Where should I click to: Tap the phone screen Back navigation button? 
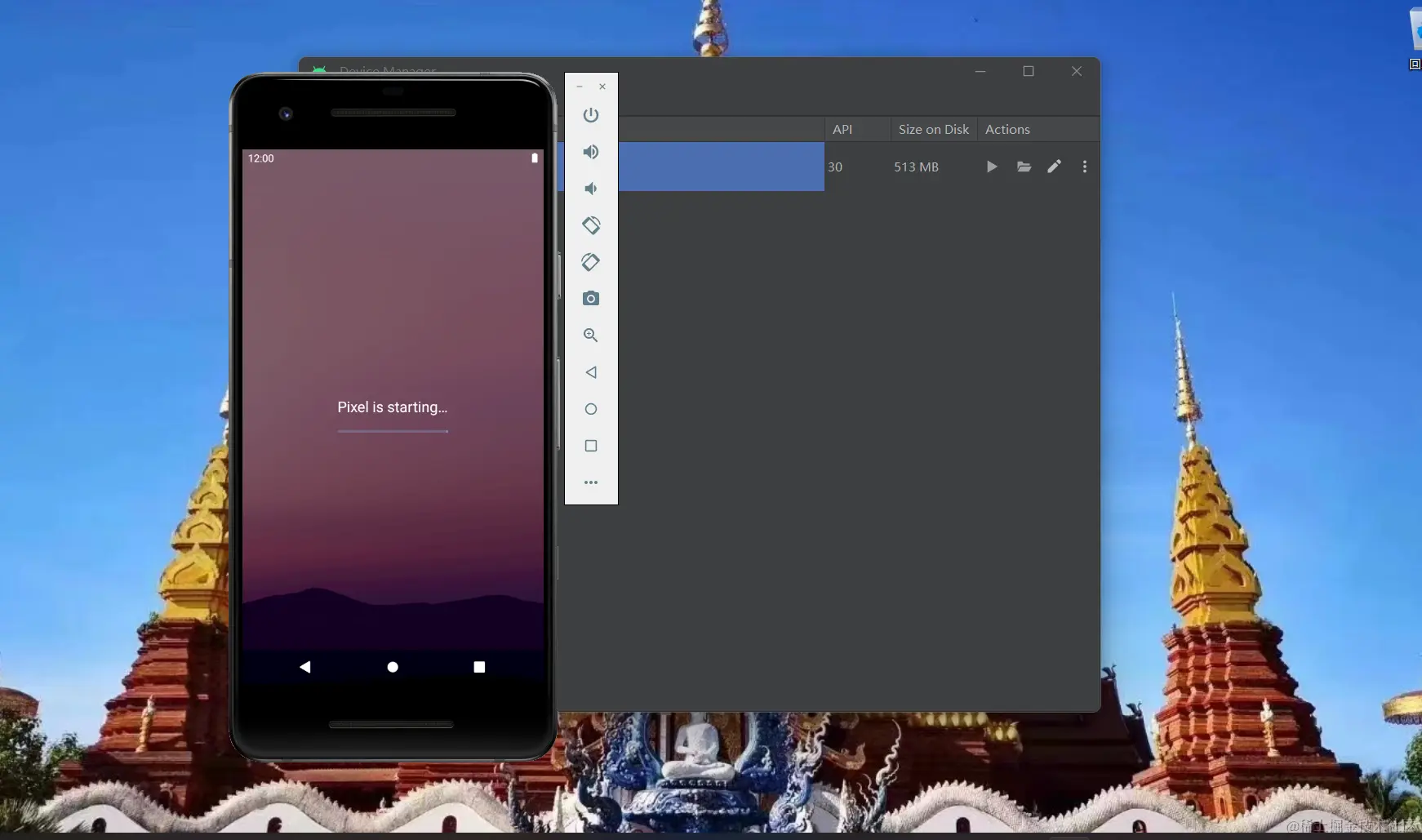coord(305,667)
